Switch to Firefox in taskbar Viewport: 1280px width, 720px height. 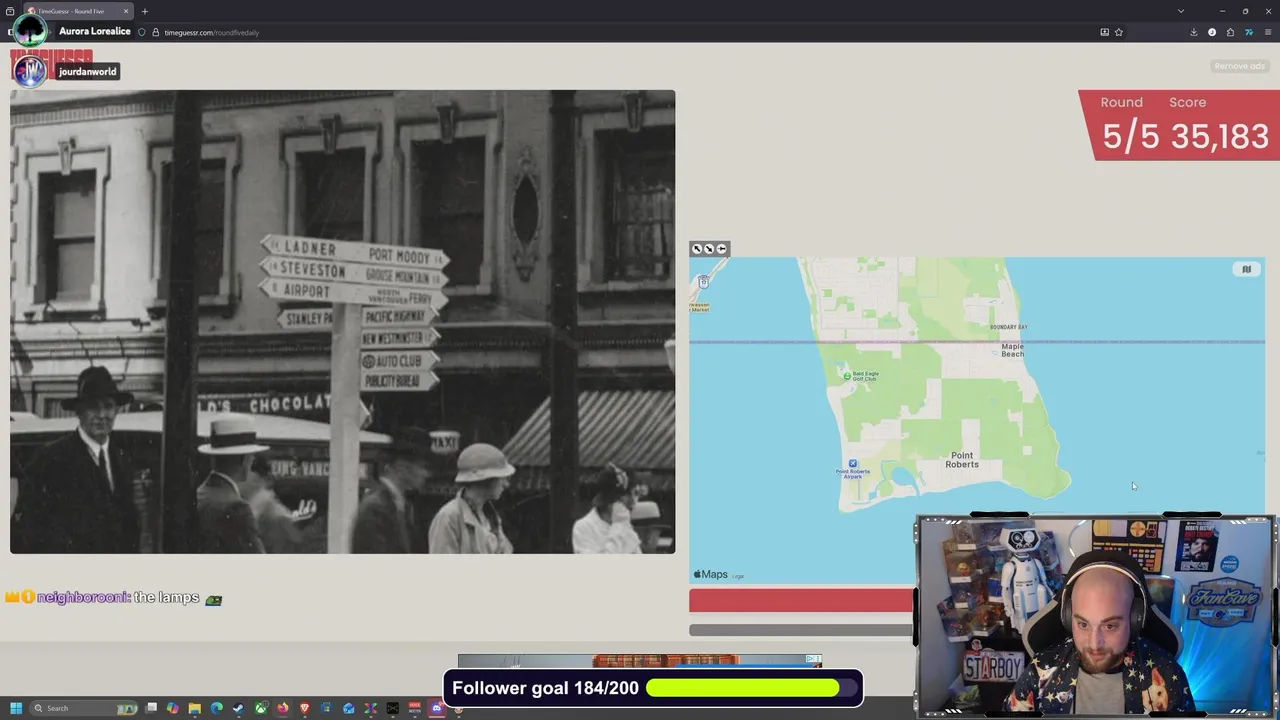pos(283,708)
